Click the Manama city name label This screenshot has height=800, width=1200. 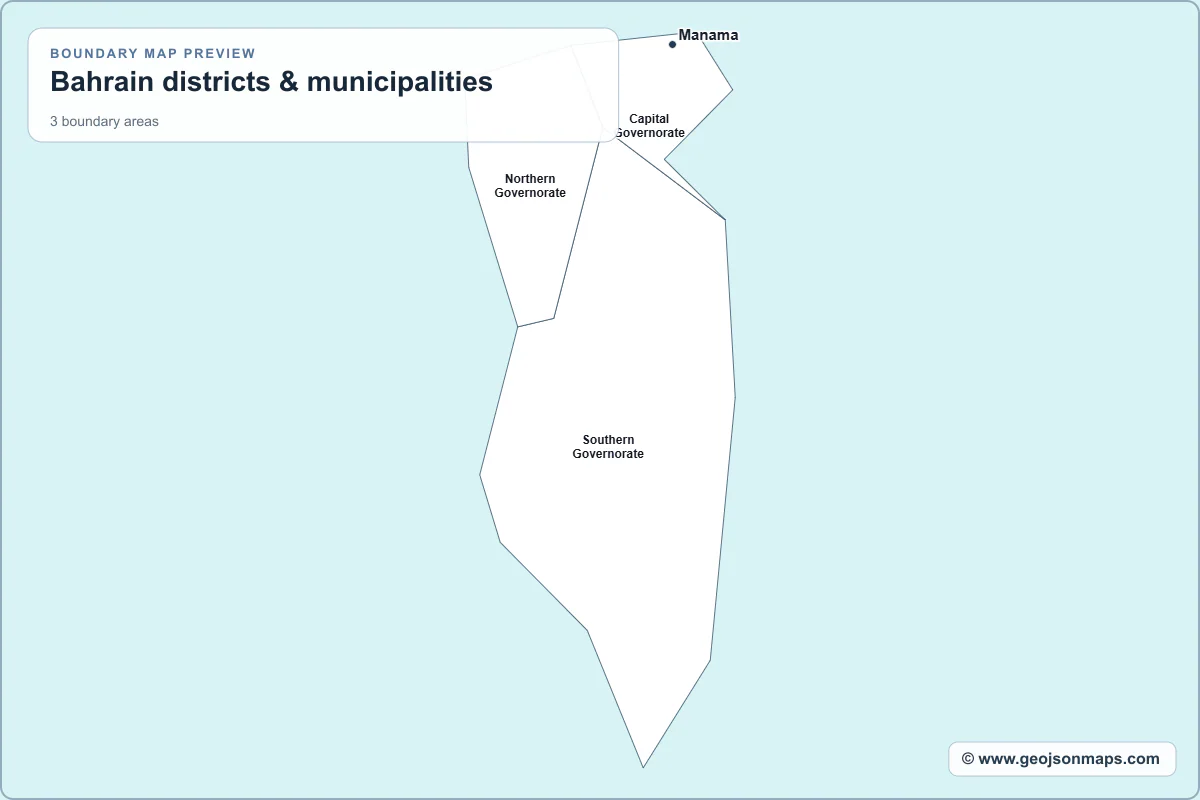click(x=708, y=35)
